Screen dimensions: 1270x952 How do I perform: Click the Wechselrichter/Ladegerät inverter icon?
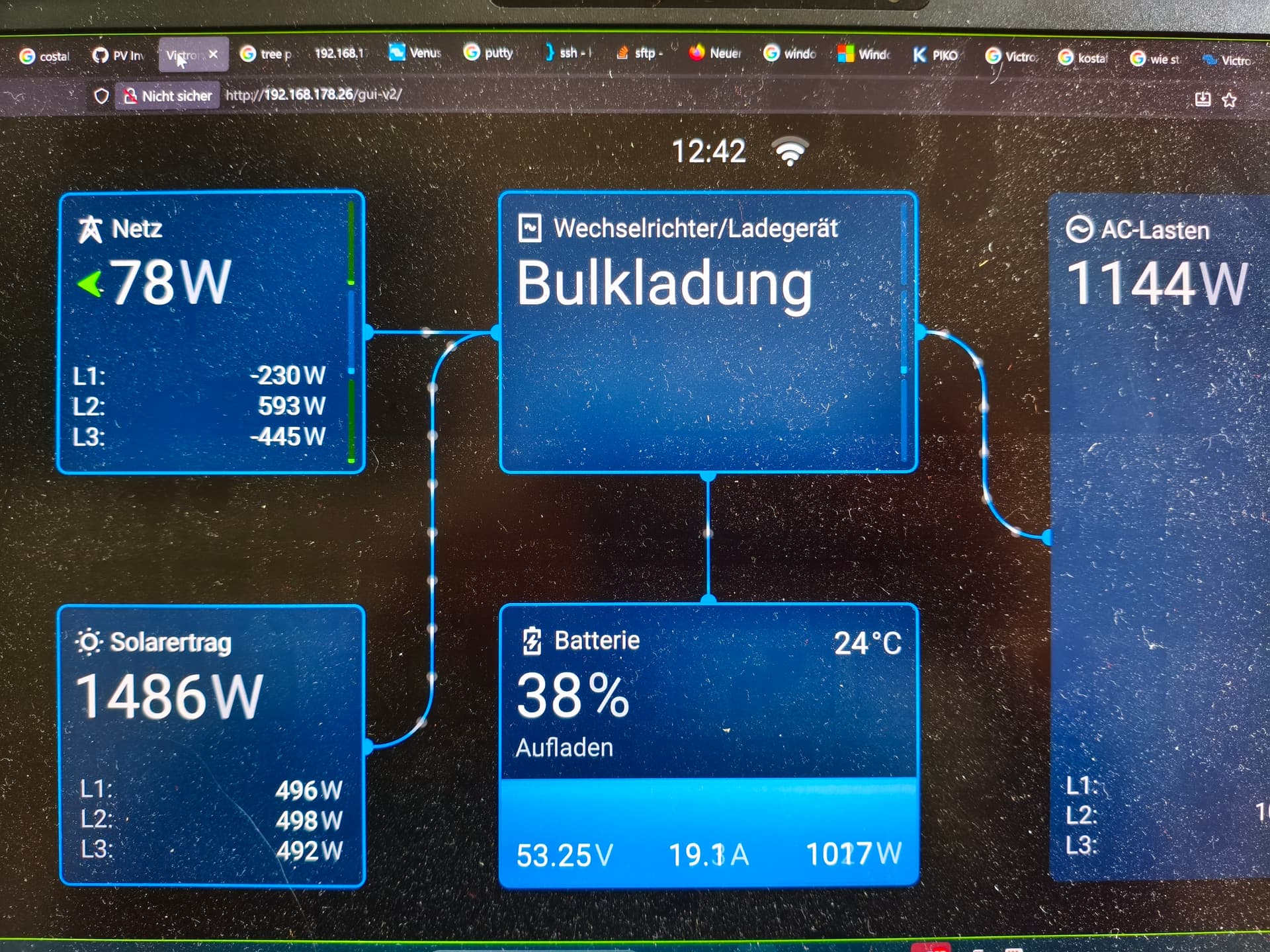point(530,228)
